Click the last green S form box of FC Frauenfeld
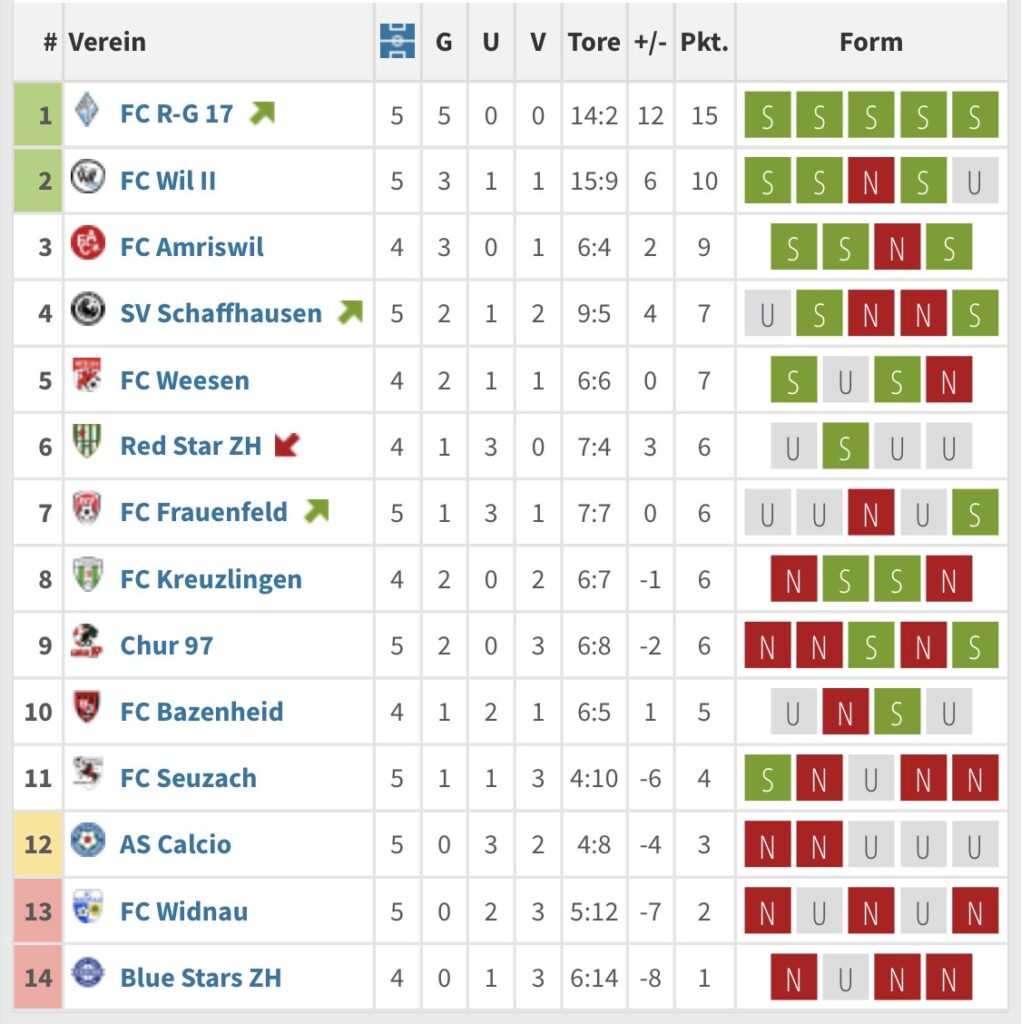 [x=975, y=513]
